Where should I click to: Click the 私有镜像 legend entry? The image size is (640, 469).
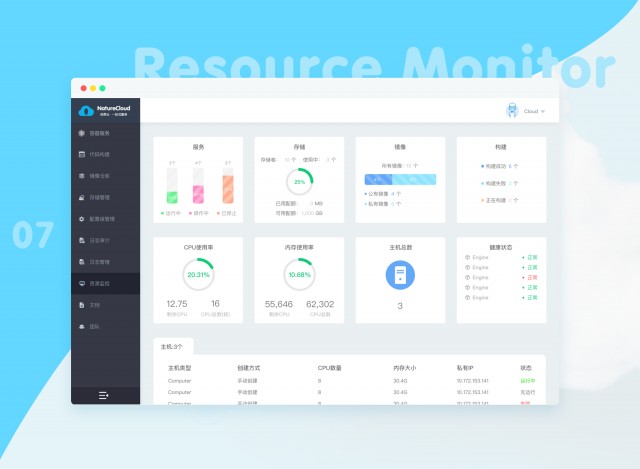tap(382, 204)
